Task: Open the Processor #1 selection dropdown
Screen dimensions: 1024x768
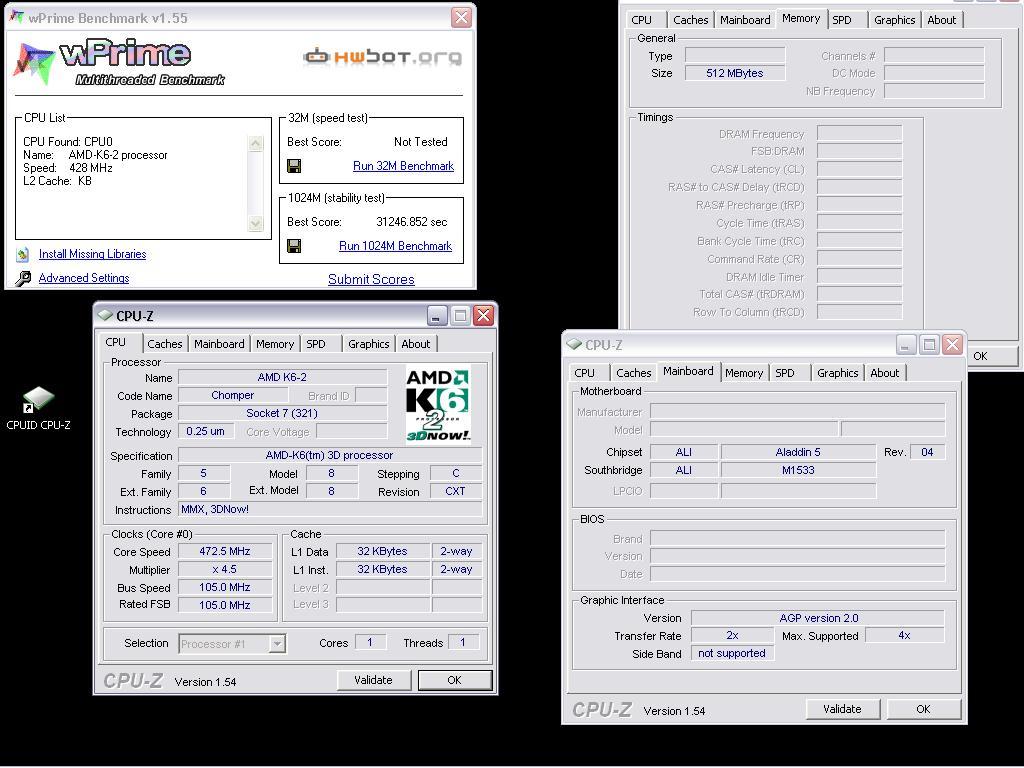Action: (277, 644)
